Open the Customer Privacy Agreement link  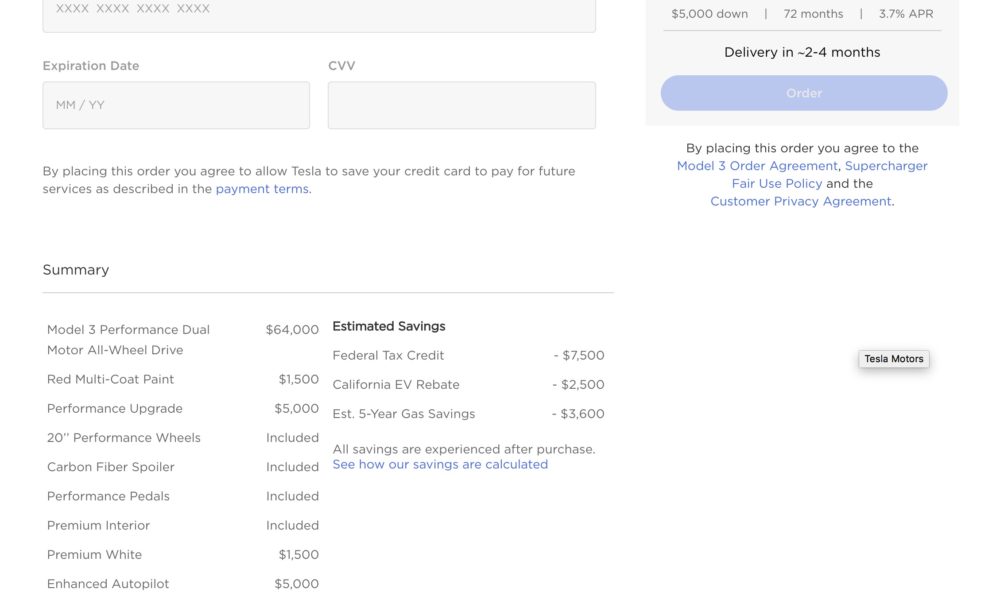[801, 201]
